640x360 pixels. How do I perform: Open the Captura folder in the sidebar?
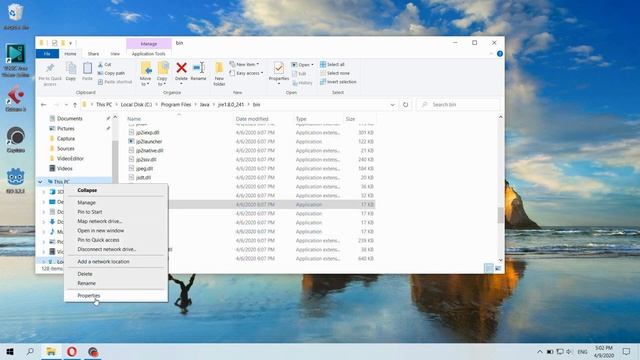pos(66,139)
